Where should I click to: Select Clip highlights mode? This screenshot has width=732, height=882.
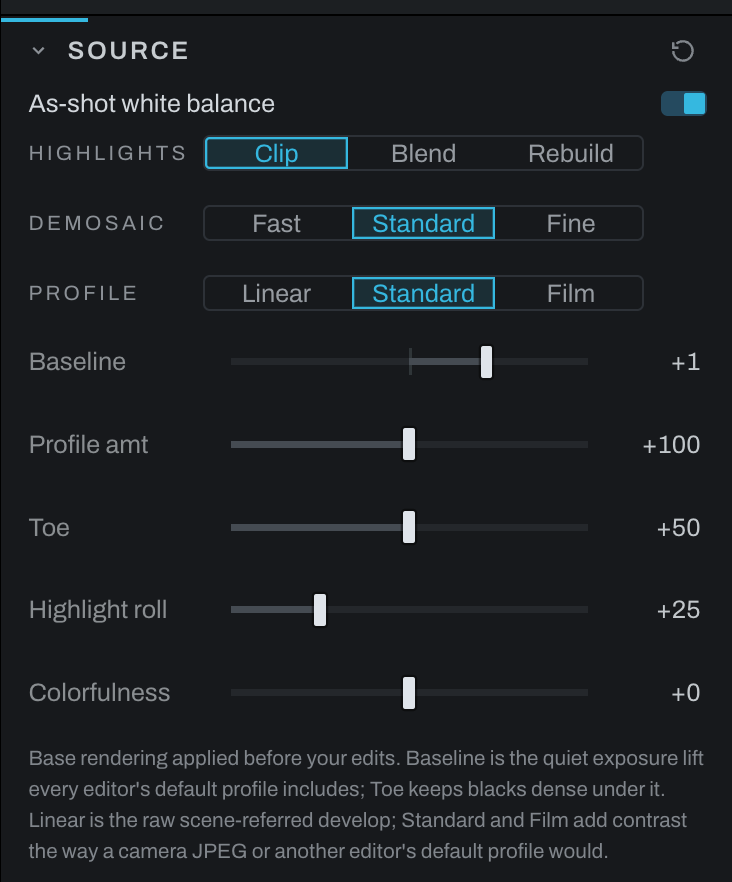(x=276, y=153)
